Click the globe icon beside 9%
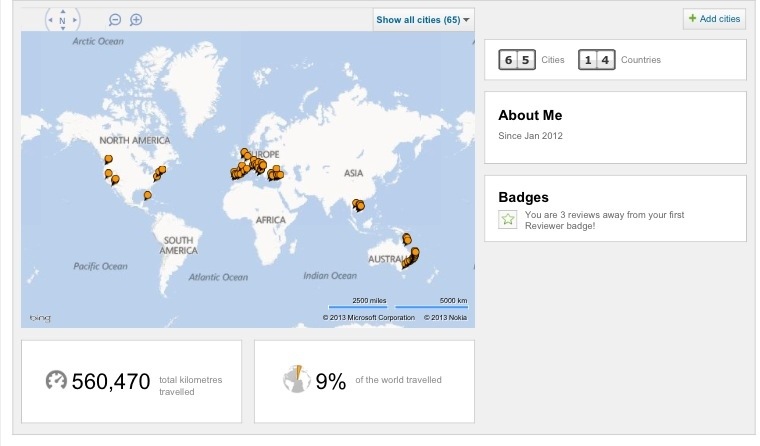 point(296,380)
